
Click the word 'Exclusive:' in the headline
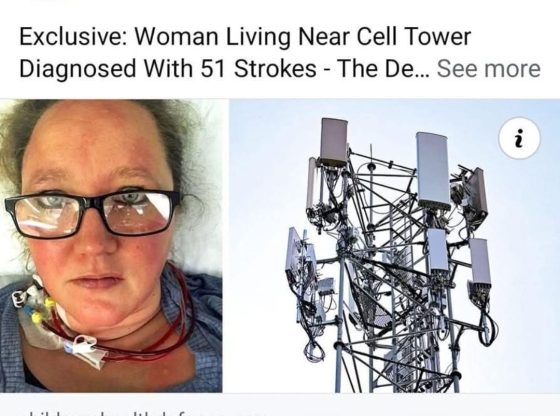click(x=72, y=36)
